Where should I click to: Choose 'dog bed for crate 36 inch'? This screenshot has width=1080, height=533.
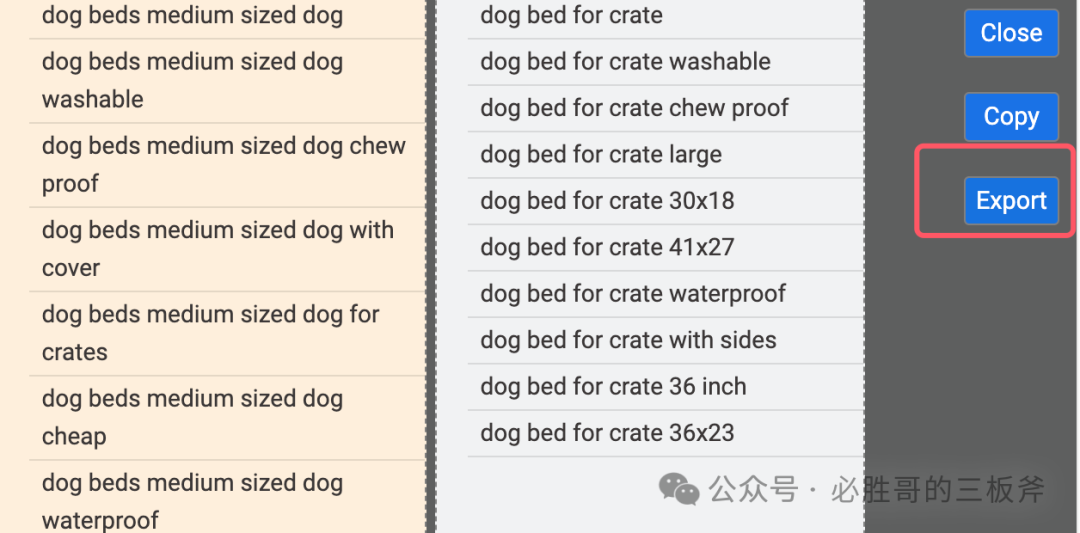665,387
